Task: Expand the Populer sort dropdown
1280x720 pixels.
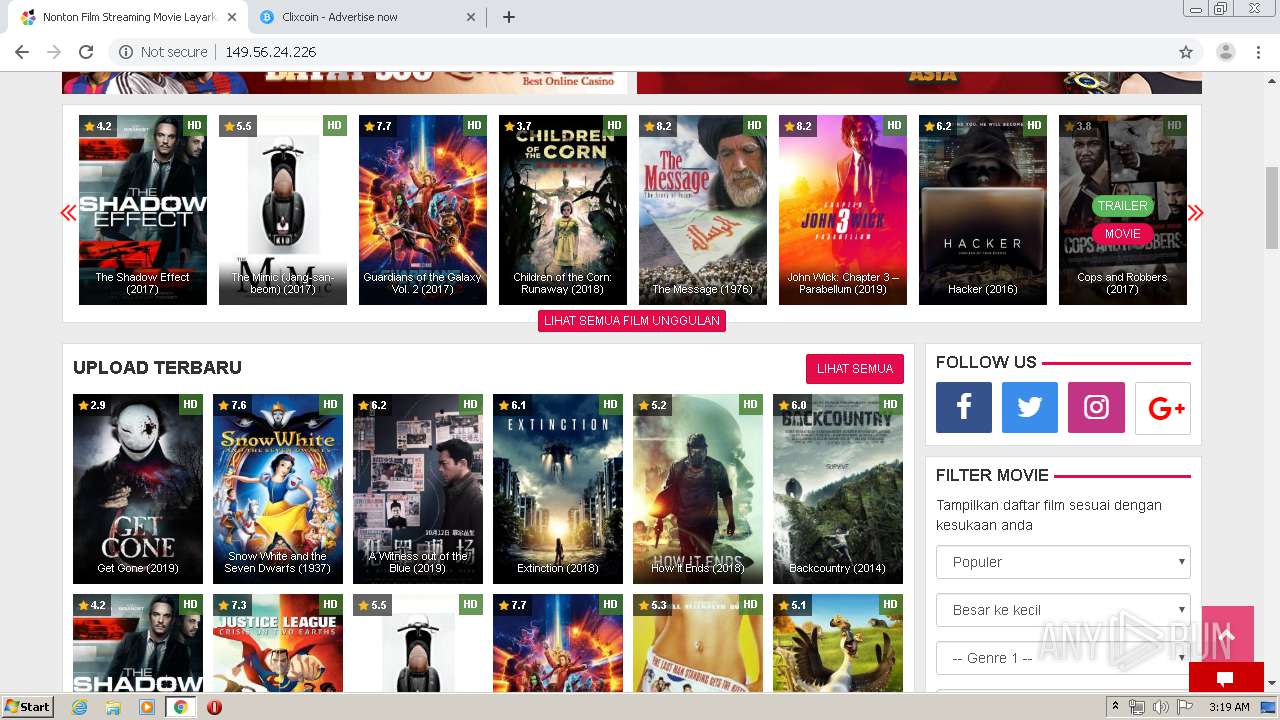Action: click(x=1063, y=562)
